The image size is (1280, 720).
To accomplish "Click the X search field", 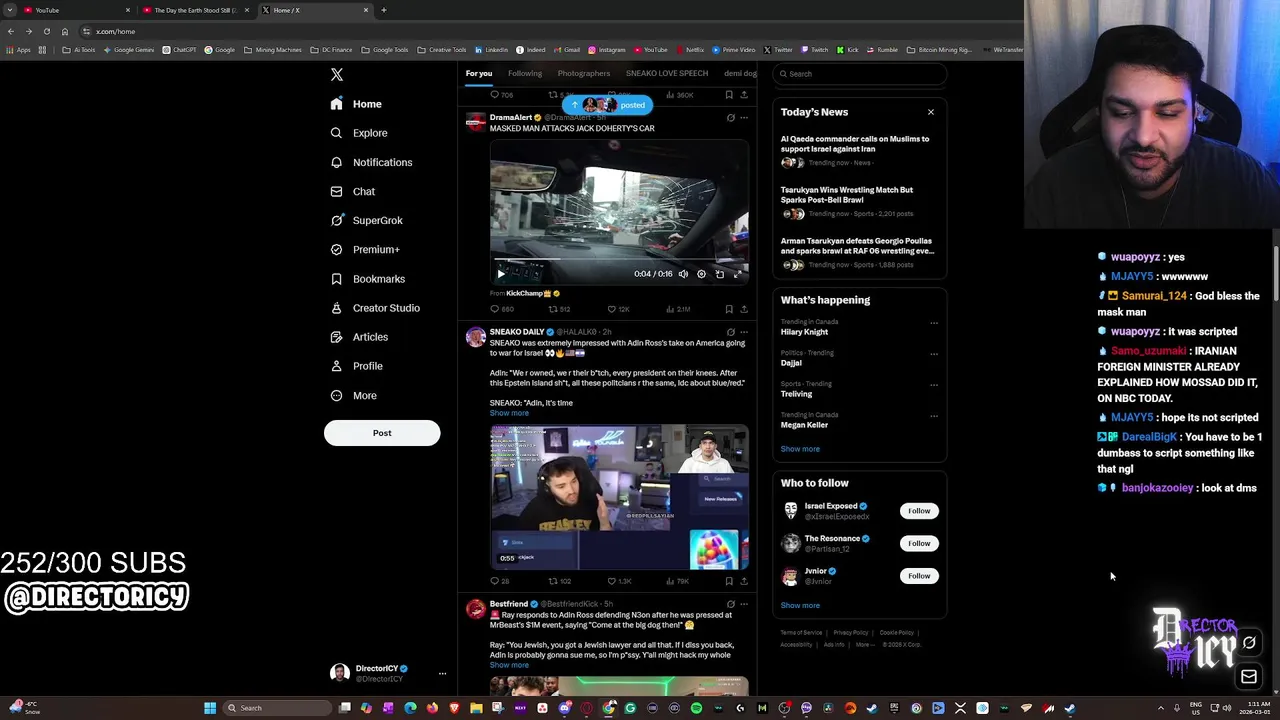I will click(x=860, y=74).
